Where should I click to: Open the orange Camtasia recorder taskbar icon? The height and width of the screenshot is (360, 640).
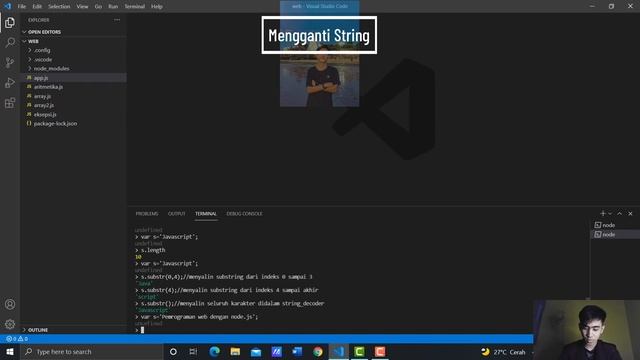point(380,351)
